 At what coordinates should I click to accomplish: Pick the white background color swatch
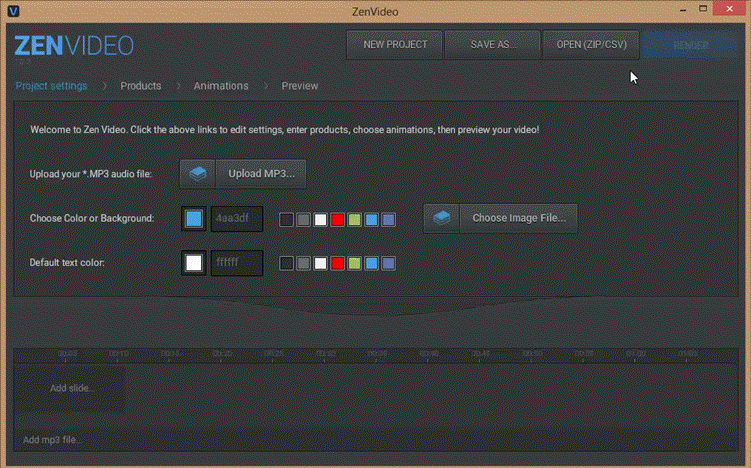coord(320,220)
